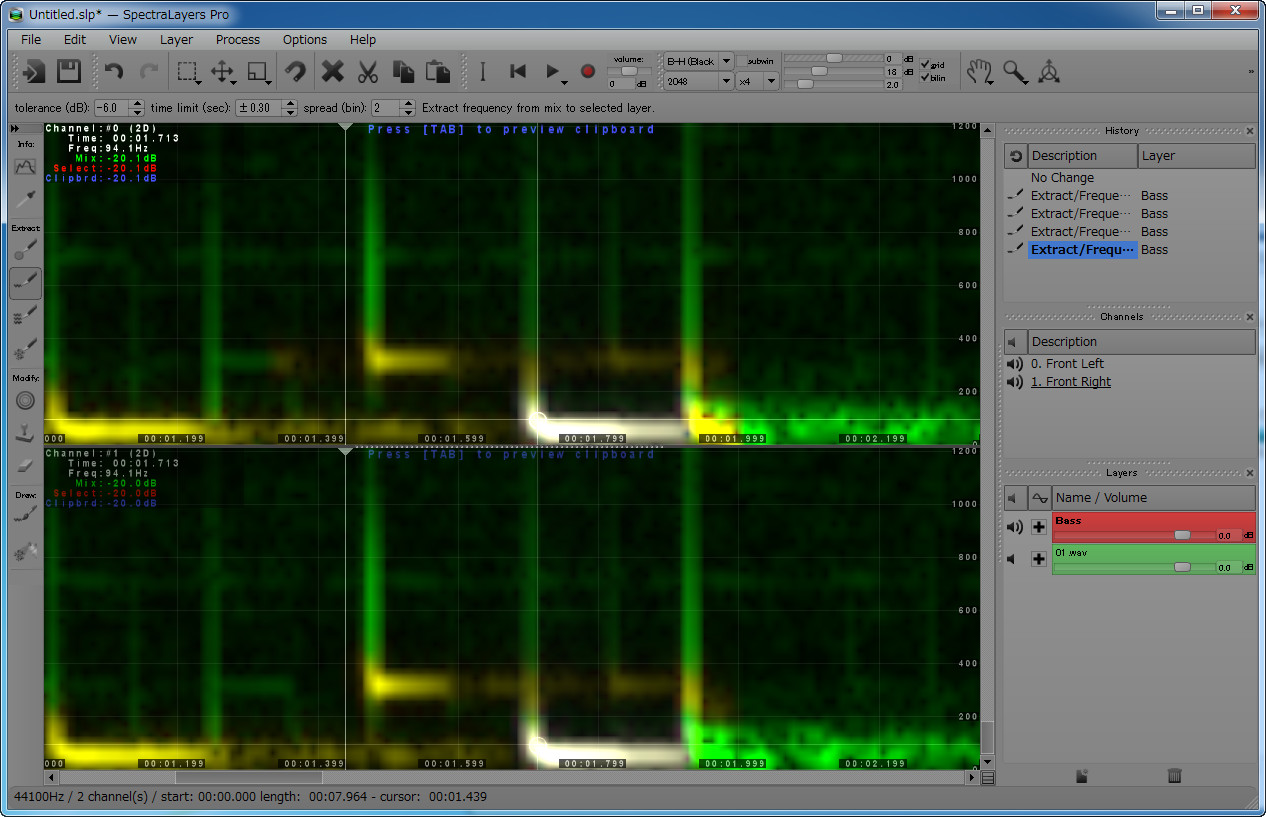Rewind to start with the skip-back button
Viewport: 1266px width, 817px height.
click(518, 71)
